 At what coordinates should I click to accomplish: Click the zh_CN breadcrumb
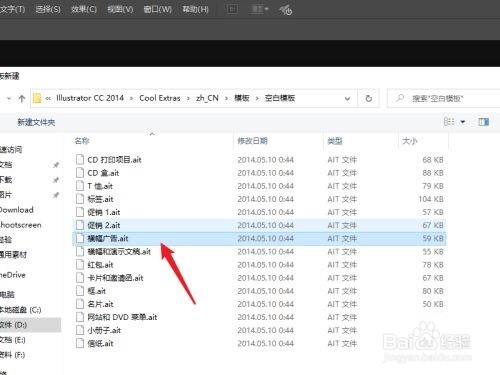(x=207, y=98)
